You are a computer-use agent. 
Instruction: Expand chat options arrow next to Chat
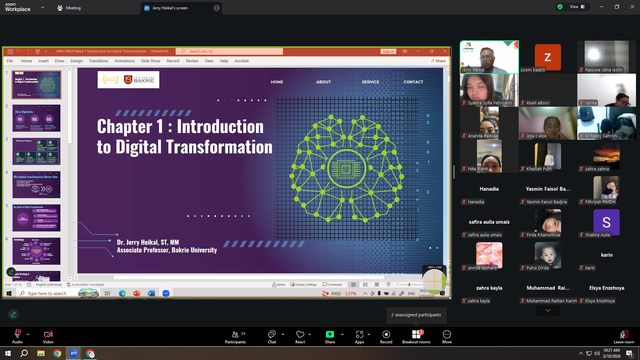283,334
